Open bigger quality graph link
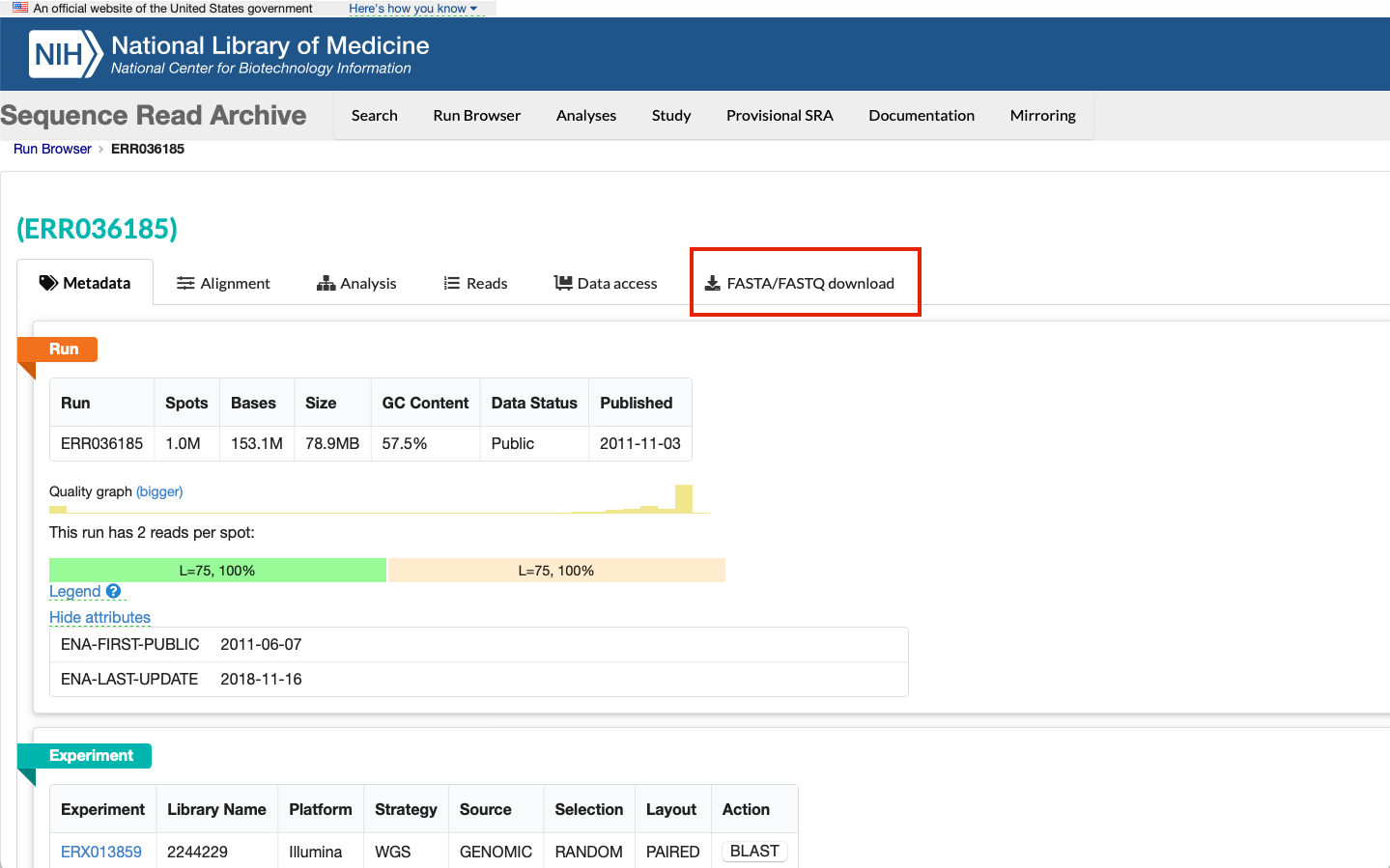Viewport: 1390px width, 868px height. [159, 491]
